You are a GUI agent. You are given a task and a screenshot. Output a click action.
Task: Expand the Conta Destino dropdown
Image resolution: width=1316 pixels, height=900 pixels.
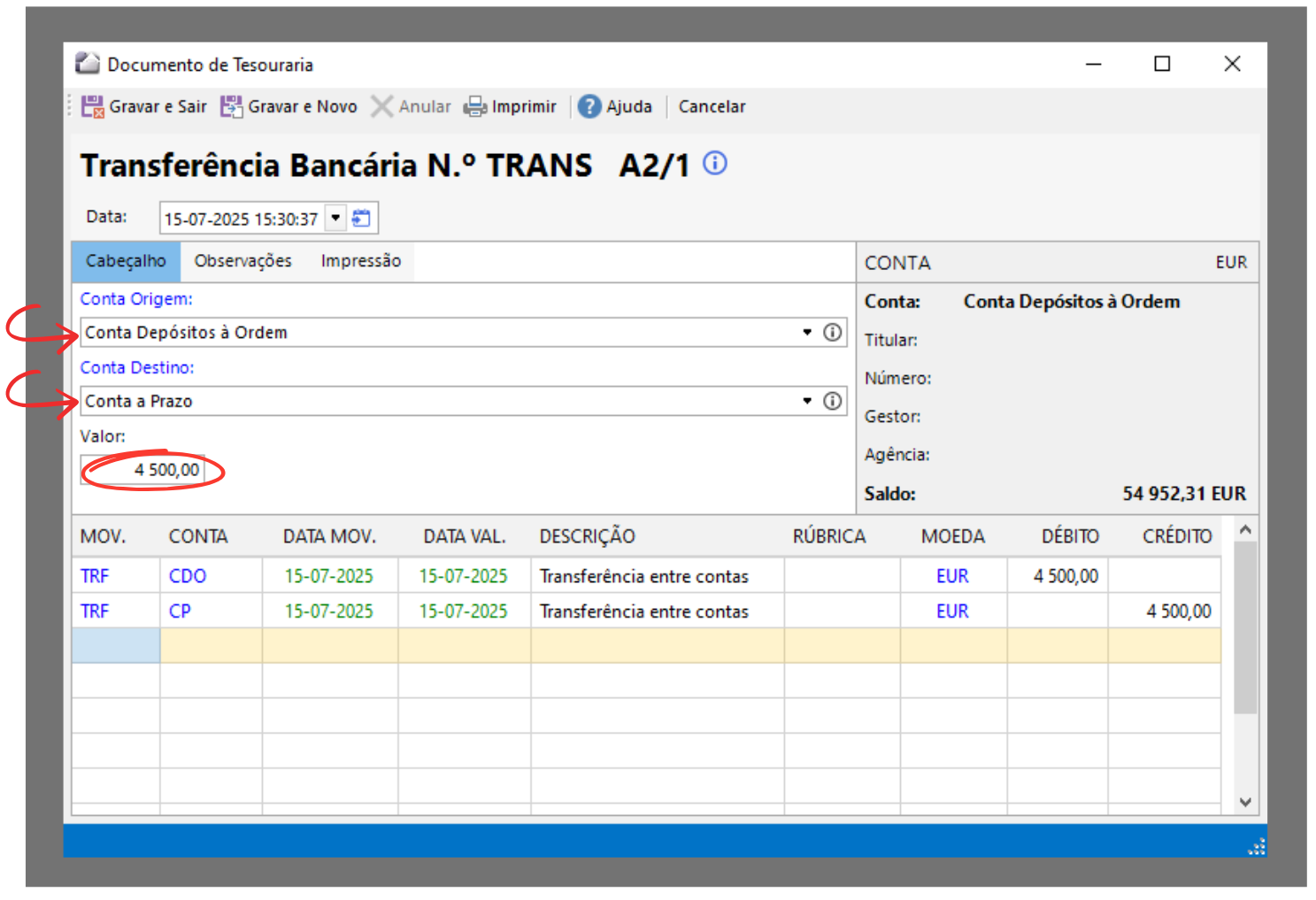click(807, 402)
